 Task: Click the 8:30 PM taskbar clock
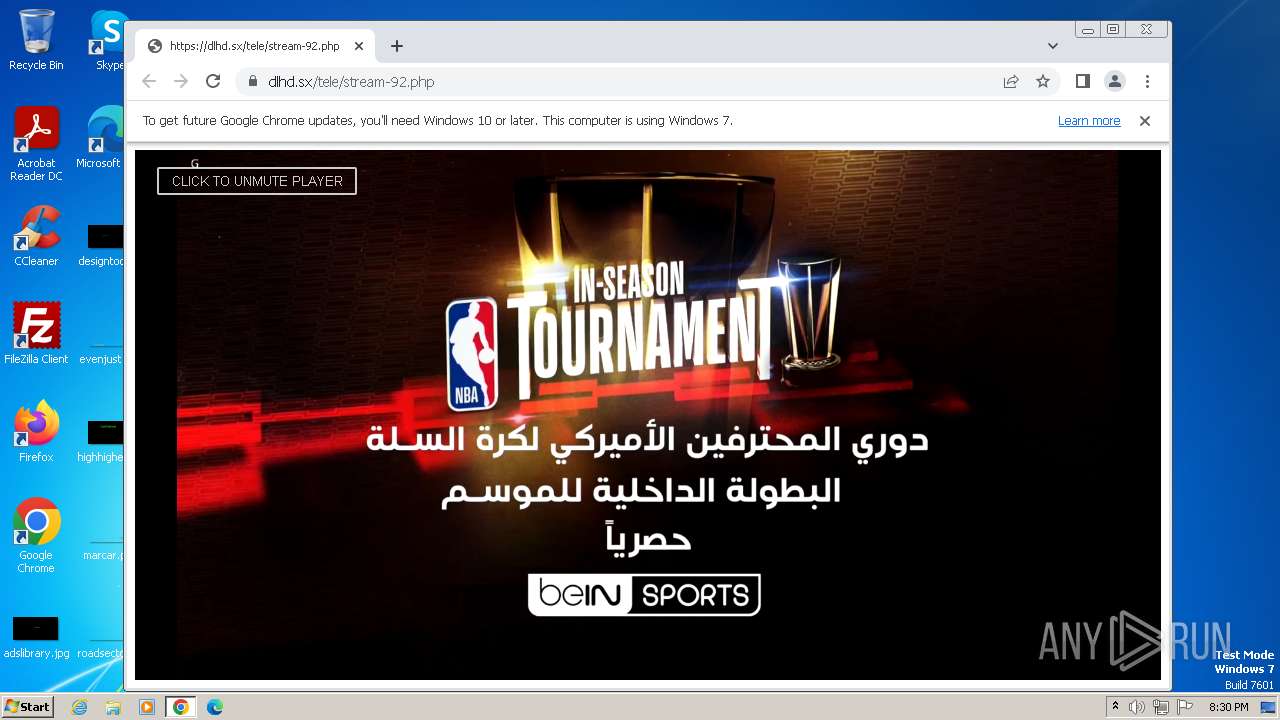pos(1228,707)
